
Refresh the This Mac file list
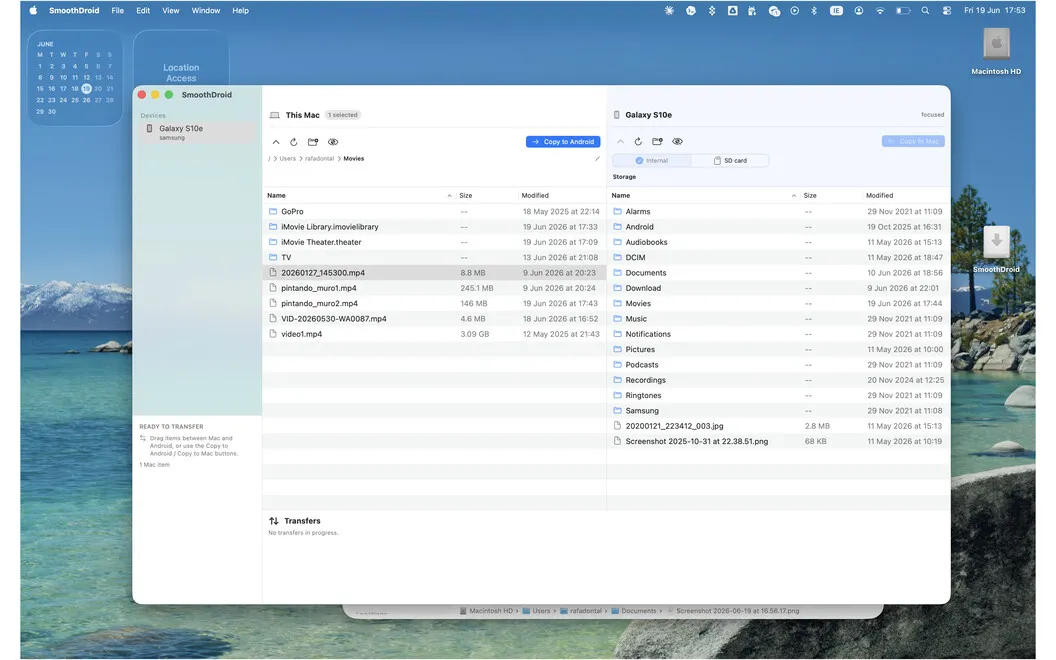click(x=294, y=142)
